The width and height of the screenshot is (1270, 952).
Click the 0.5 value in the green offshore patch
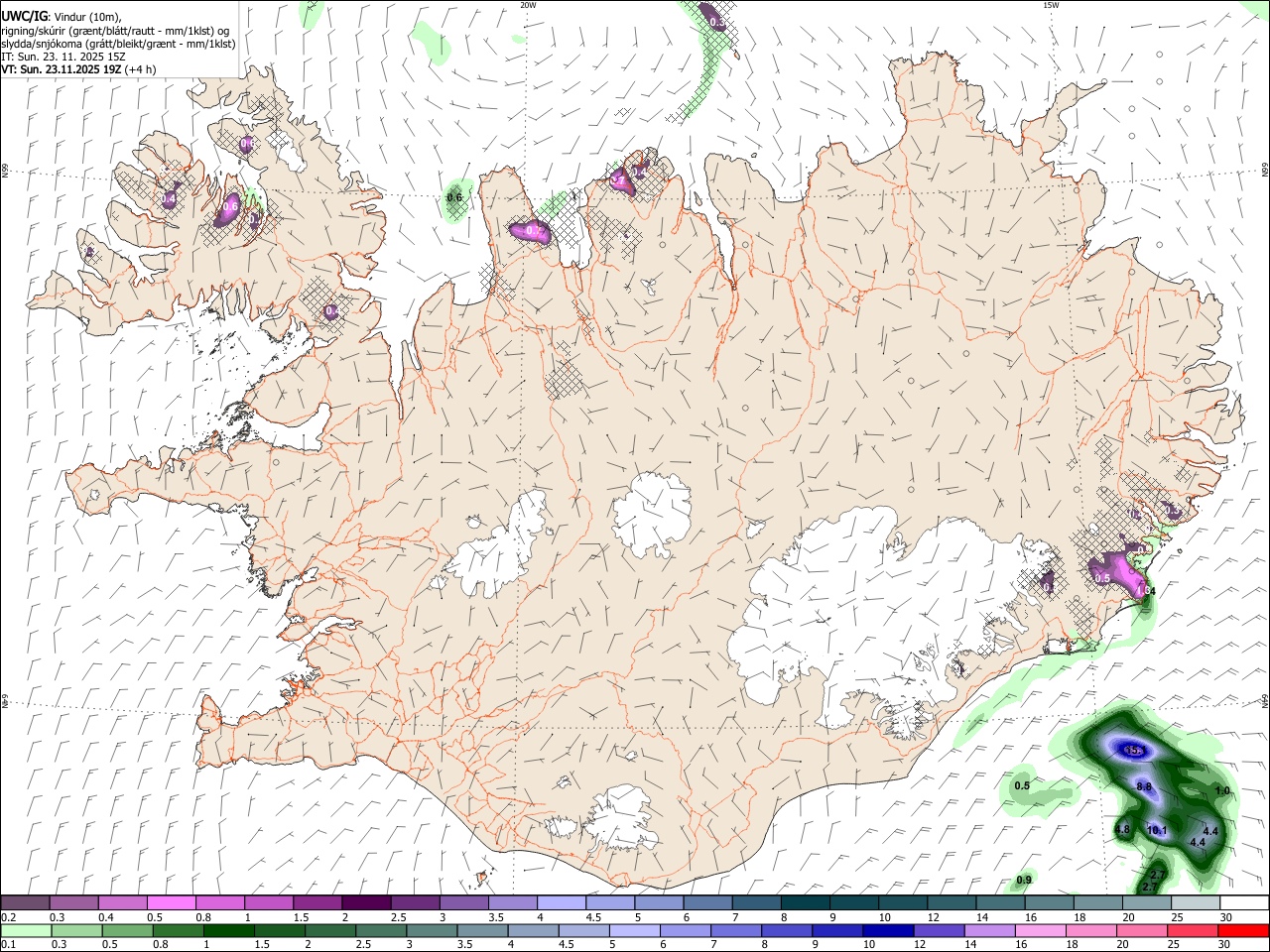pyautogui.click(x=1022, y=786)
